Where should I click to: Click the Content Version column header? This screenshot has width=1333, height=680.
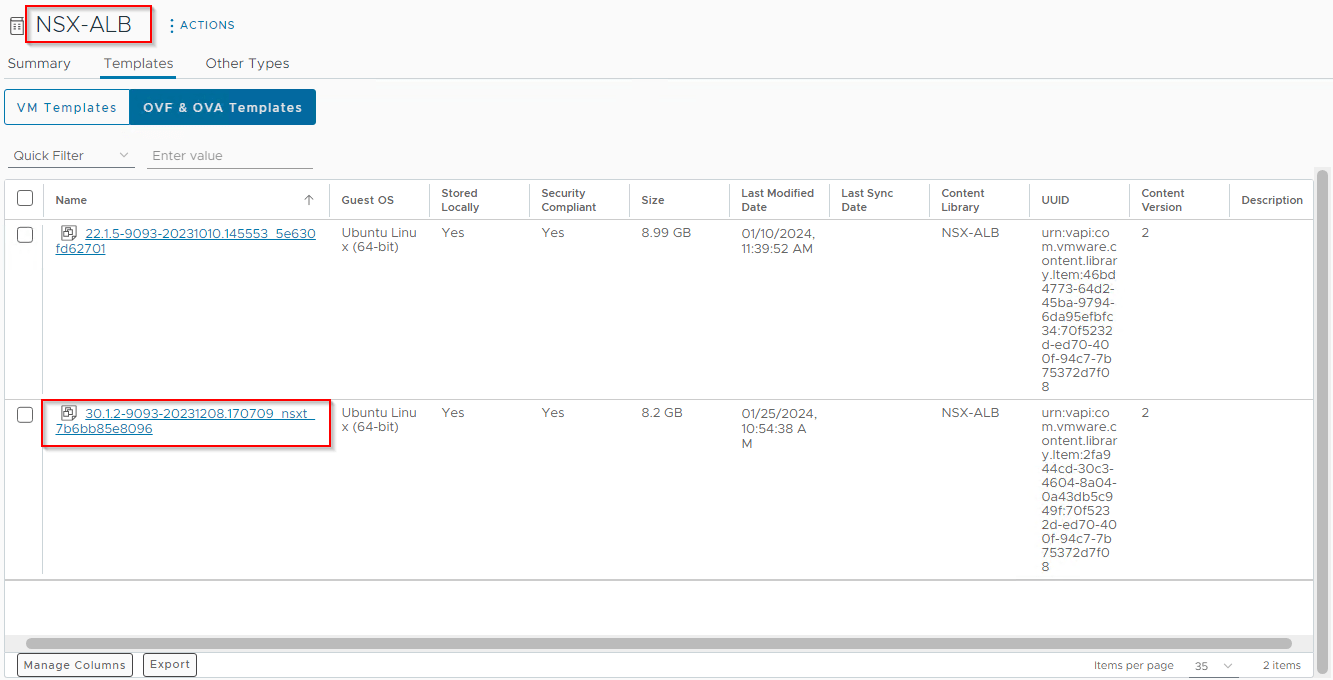click(x=1163, y=200)
